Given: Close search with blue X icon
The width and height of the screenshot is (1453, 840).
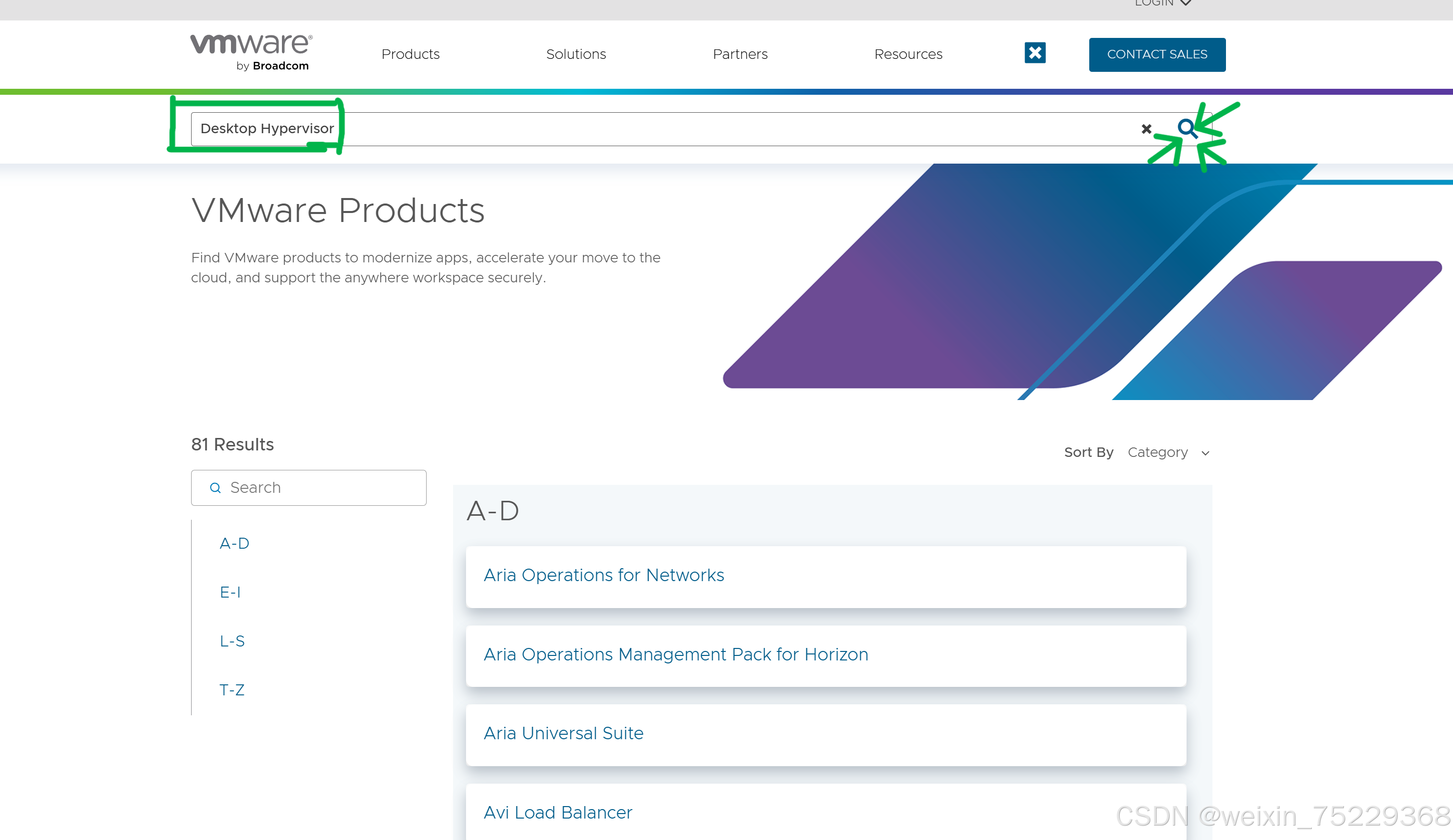Looking at the screenshot, I should pyautogui.click(x=1035, y=53).
